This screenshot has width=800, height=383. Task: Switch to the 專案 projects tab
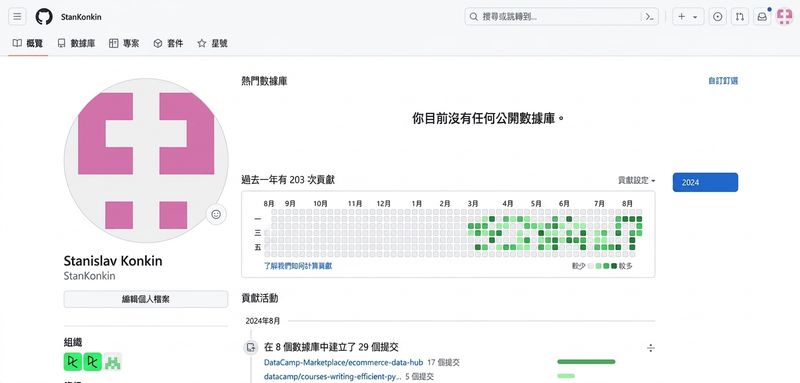pyautogui.click(x=124, y=43)
